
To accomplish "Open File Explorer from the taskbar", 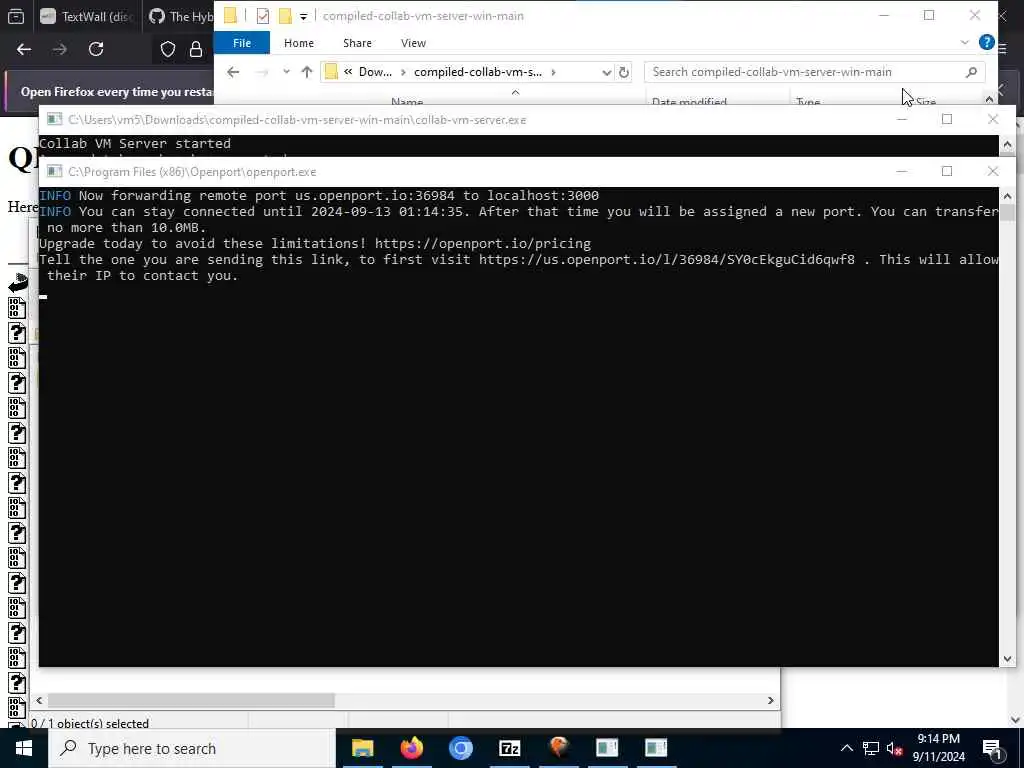I will 362,748.
